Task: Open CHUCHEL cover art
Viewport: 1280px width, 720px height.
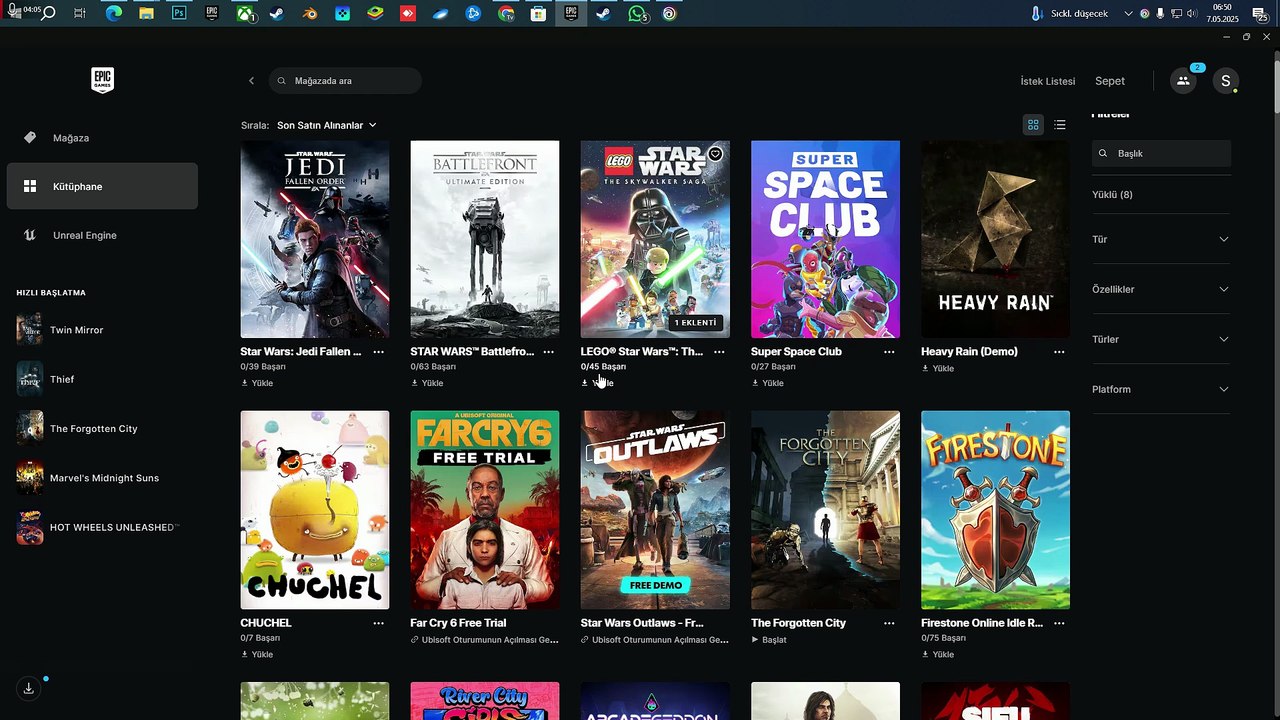Action: (315, 510)
